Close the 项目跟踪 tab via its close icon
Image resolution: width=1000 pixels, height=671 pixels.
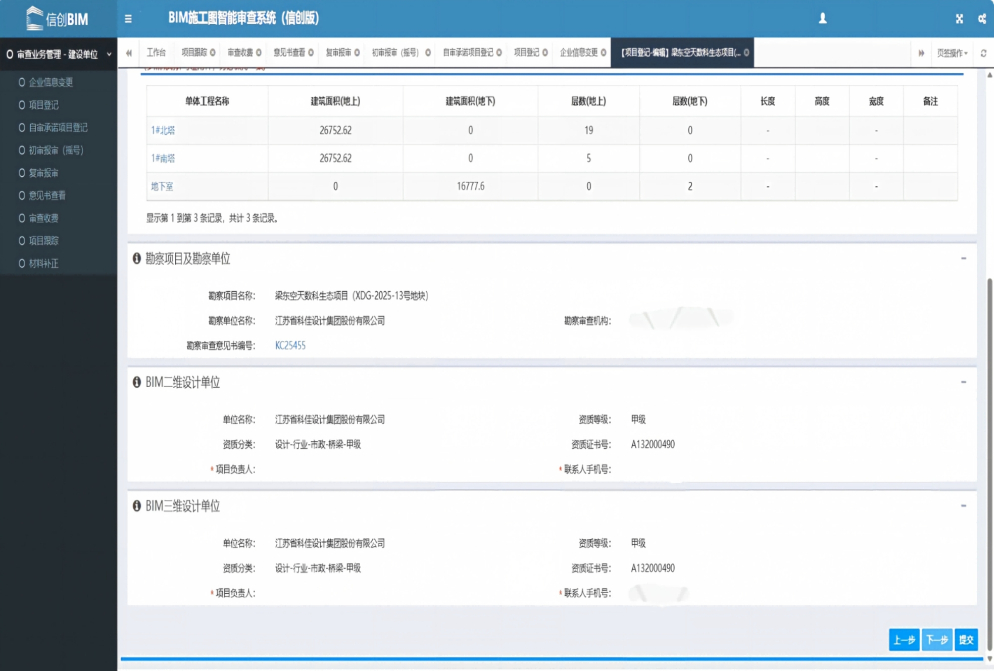pos(212,52)
